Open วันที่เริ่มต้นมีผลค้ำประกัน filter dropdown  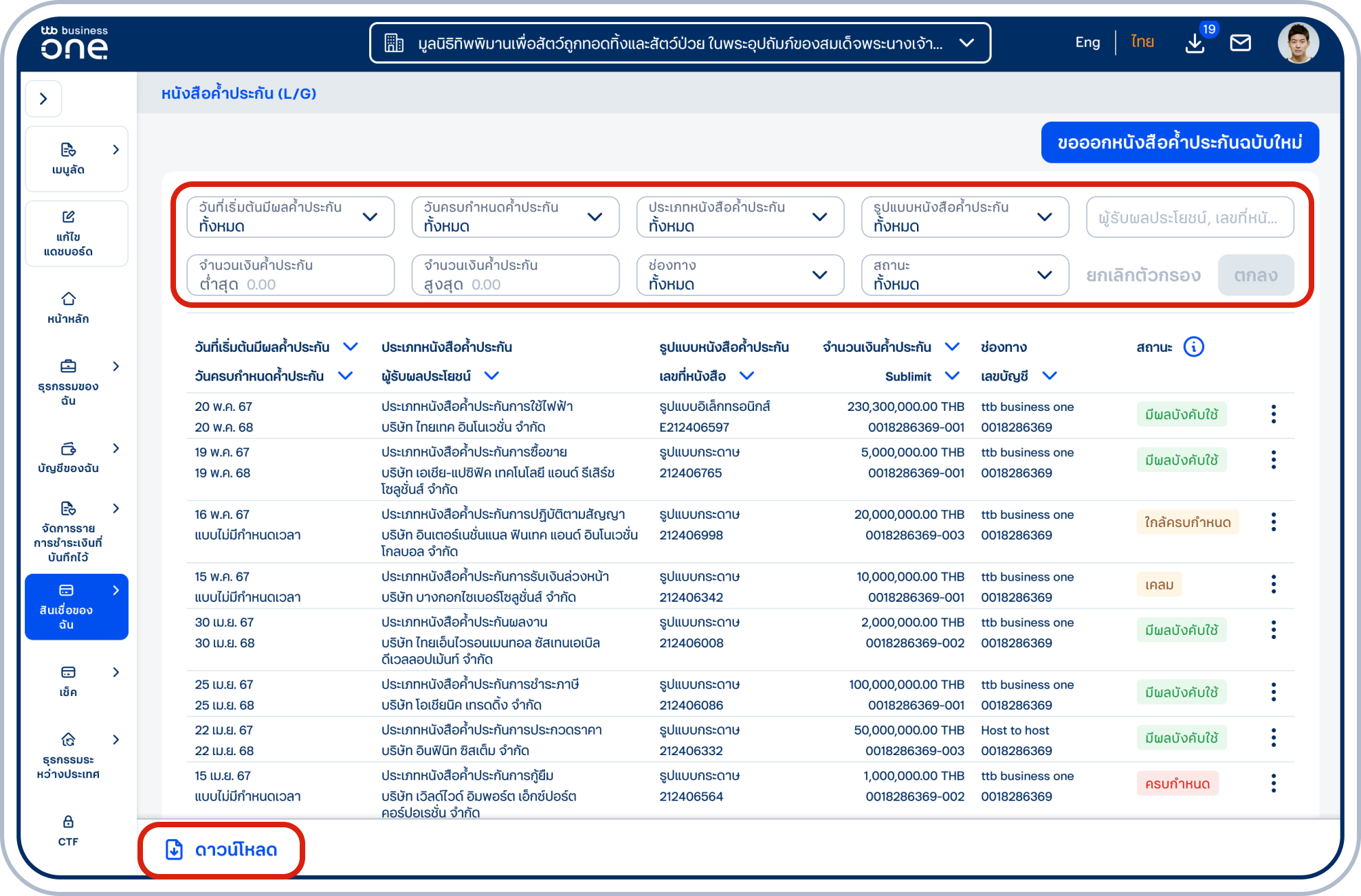291,217
